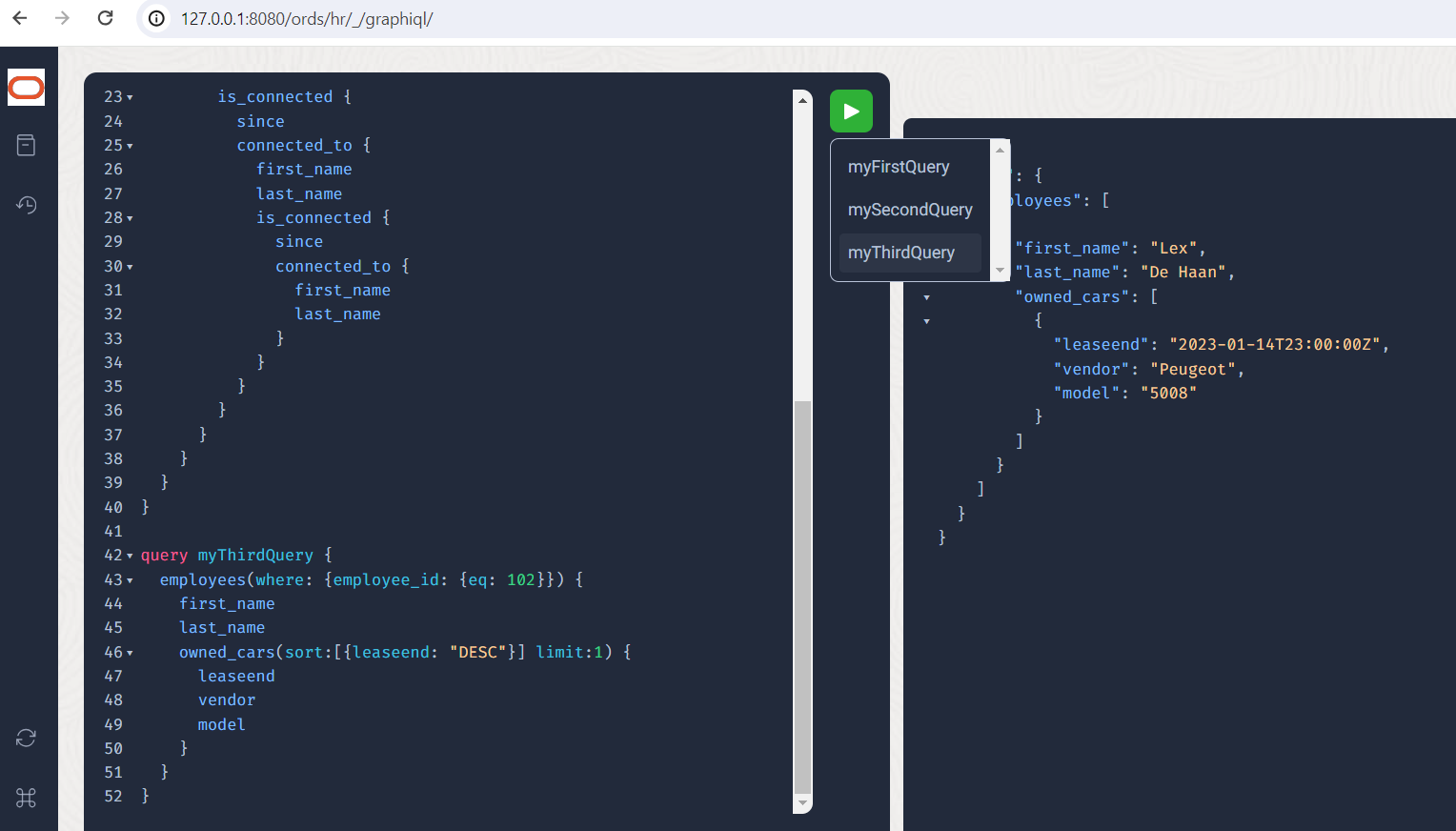
Task: Click "5008" model value in results
Action: click(1168, 393)
